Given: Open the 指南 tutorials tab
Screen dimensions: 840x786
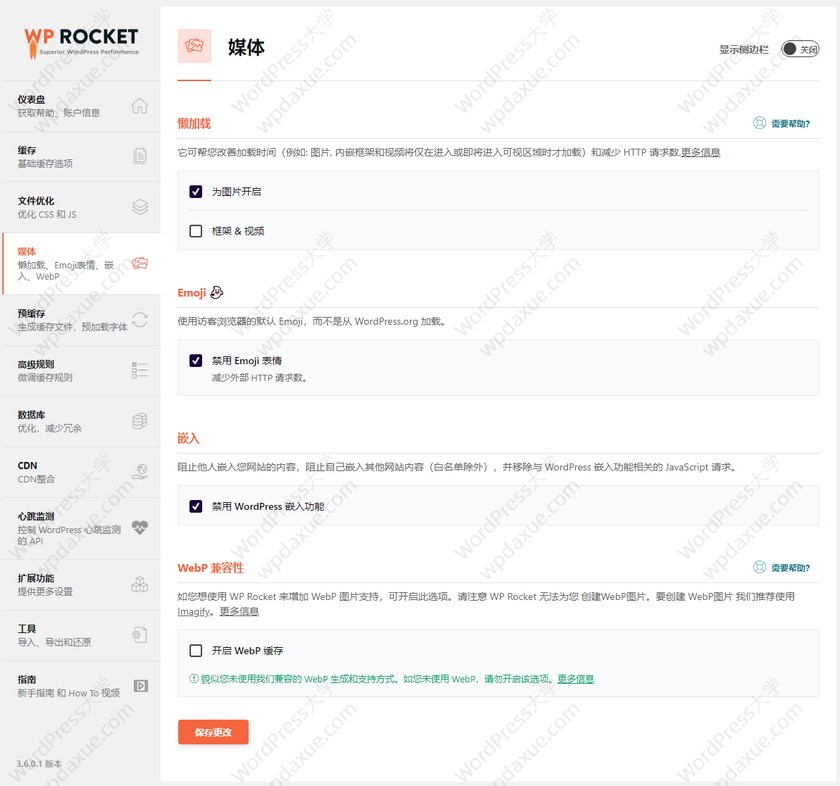Looking at the screenshot, I should pyautogui.click(x=81, y=686).
